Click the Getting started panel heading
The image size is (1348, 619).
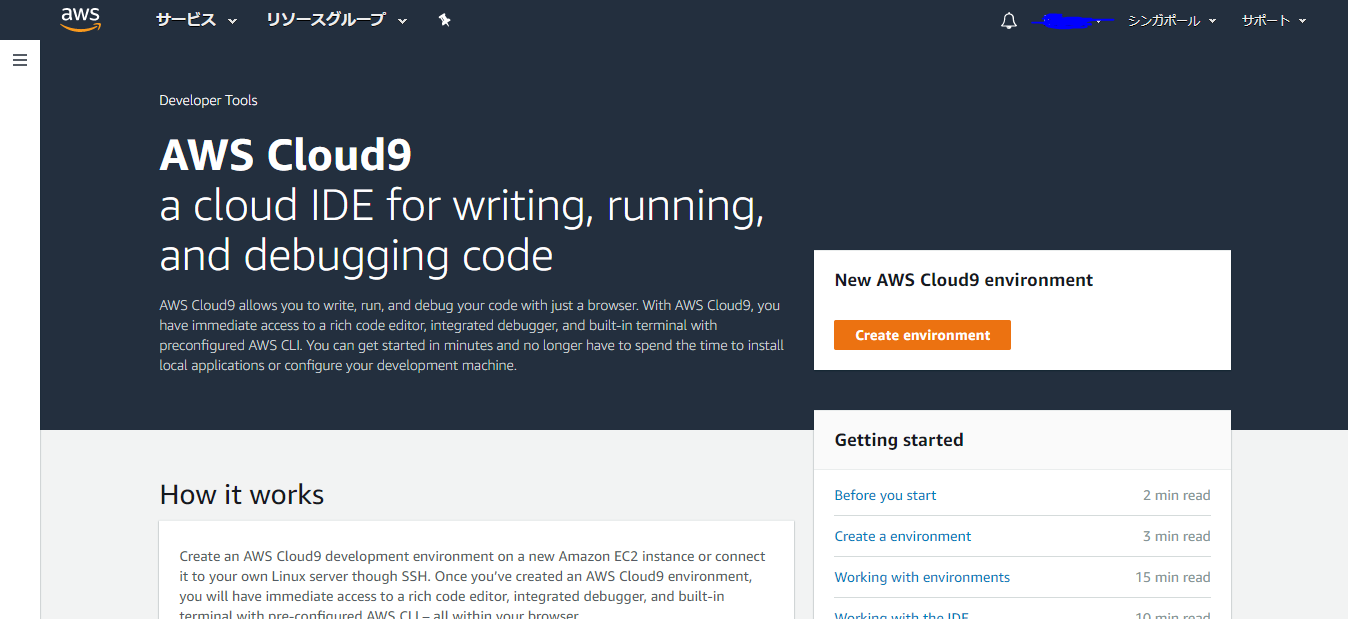[x=899, y=440]
